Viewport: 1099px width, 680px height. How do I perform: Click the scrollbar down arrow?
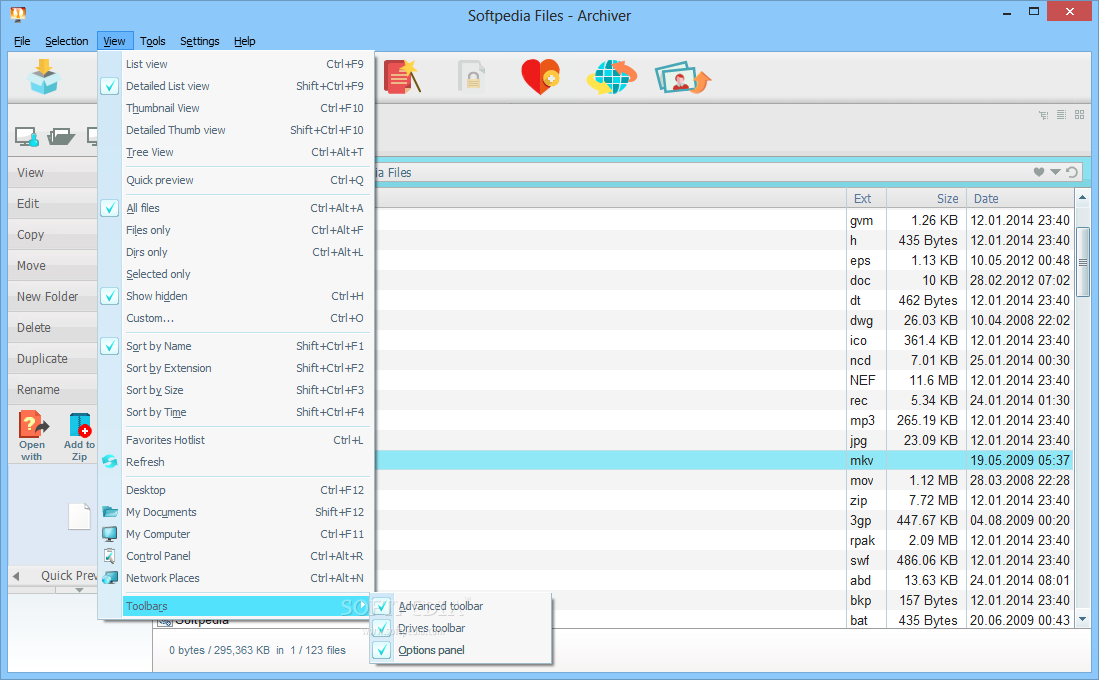(1083, 620)
